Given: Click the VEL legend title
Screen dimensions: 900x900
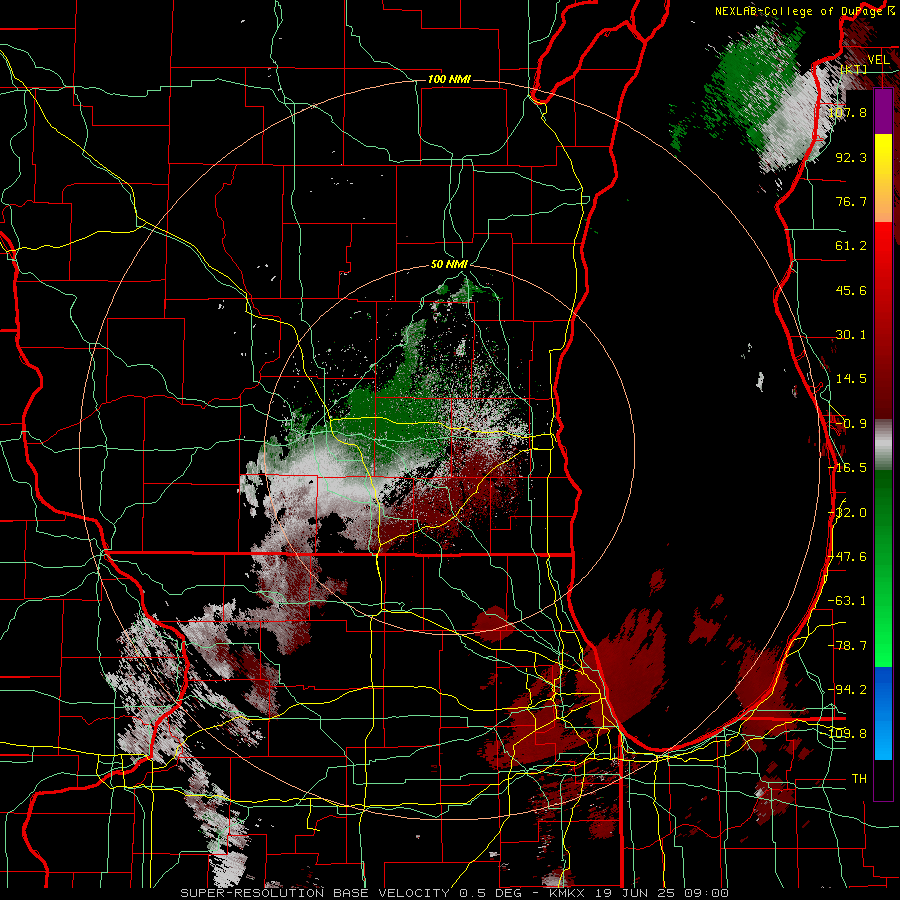Looking at the screenshot, I should pyautogui.click(x=879, y=60).
